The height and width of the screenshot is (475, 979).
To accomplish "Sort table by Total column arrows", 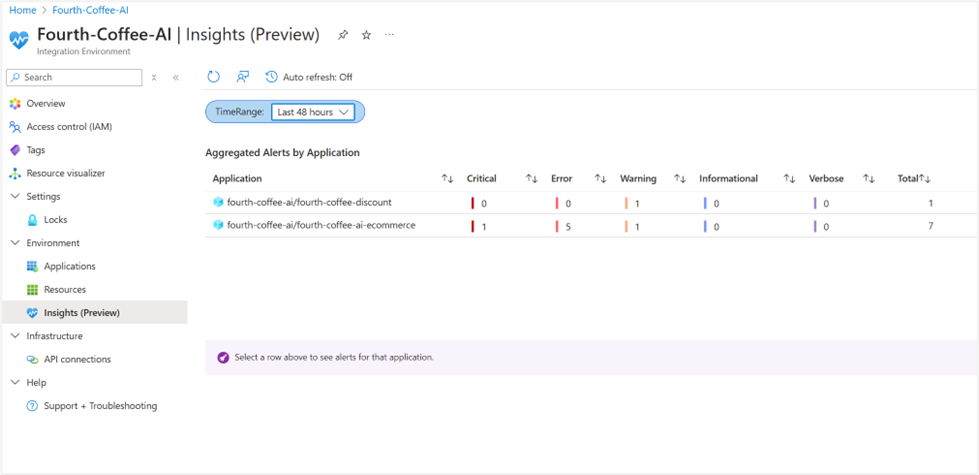I will (925, 179).
